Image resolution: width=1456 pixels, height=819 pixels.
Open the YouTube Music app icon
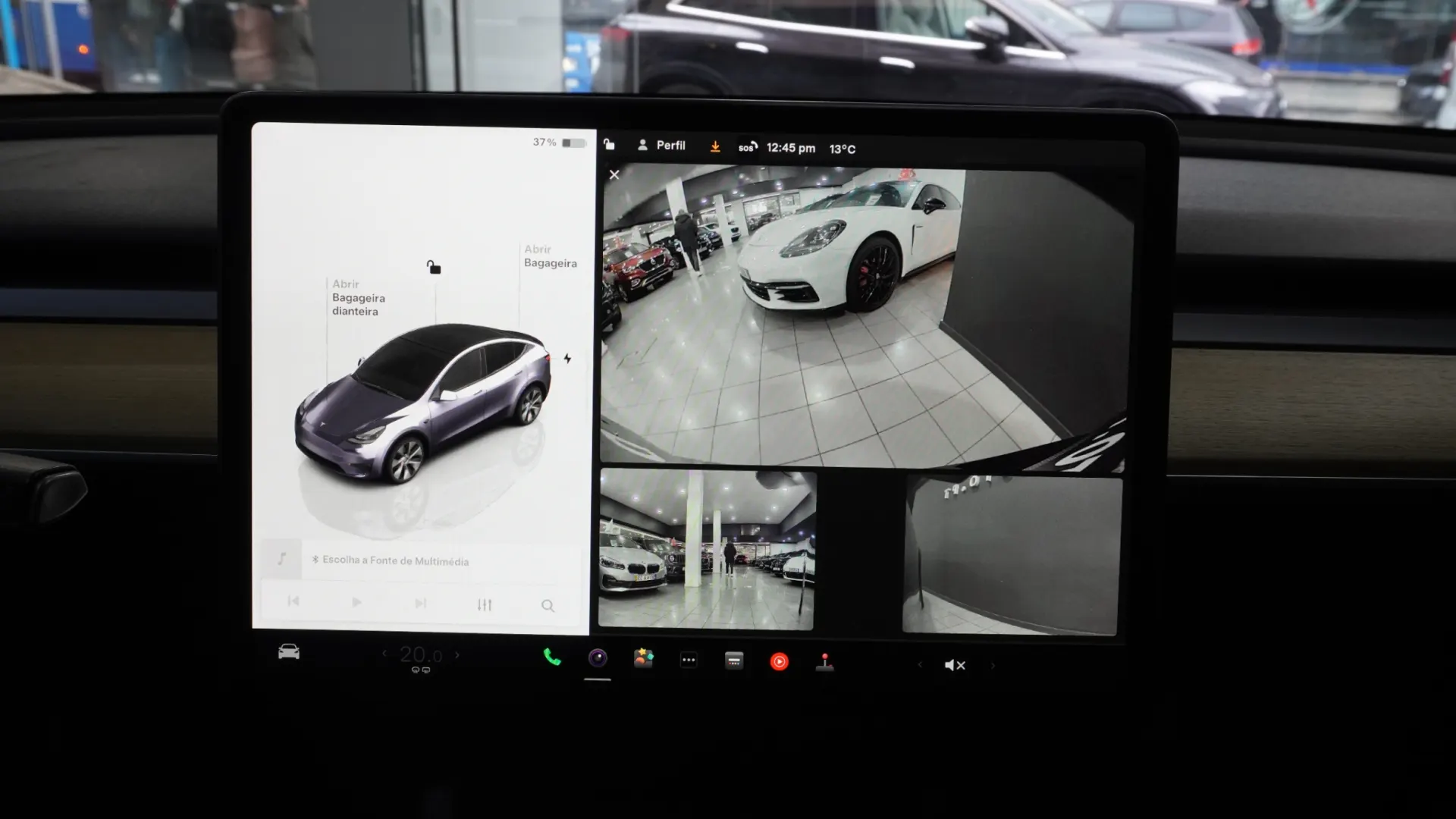coord(780,661)
